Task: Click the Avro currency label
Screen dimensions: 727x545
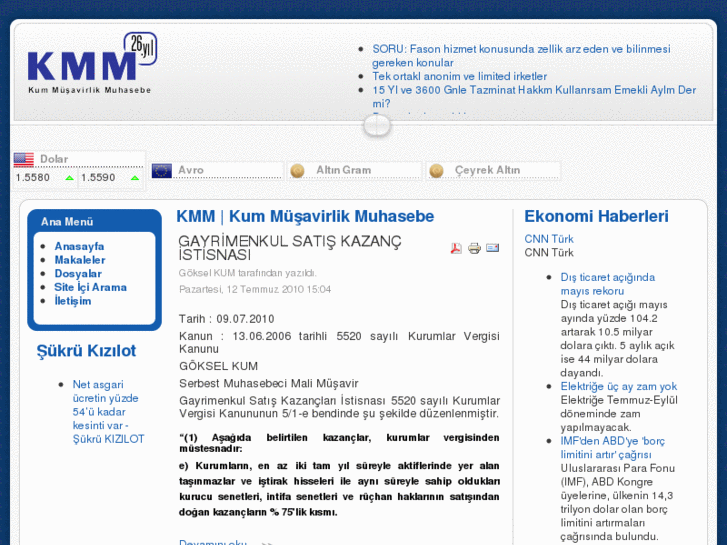Action: [191, 170]
